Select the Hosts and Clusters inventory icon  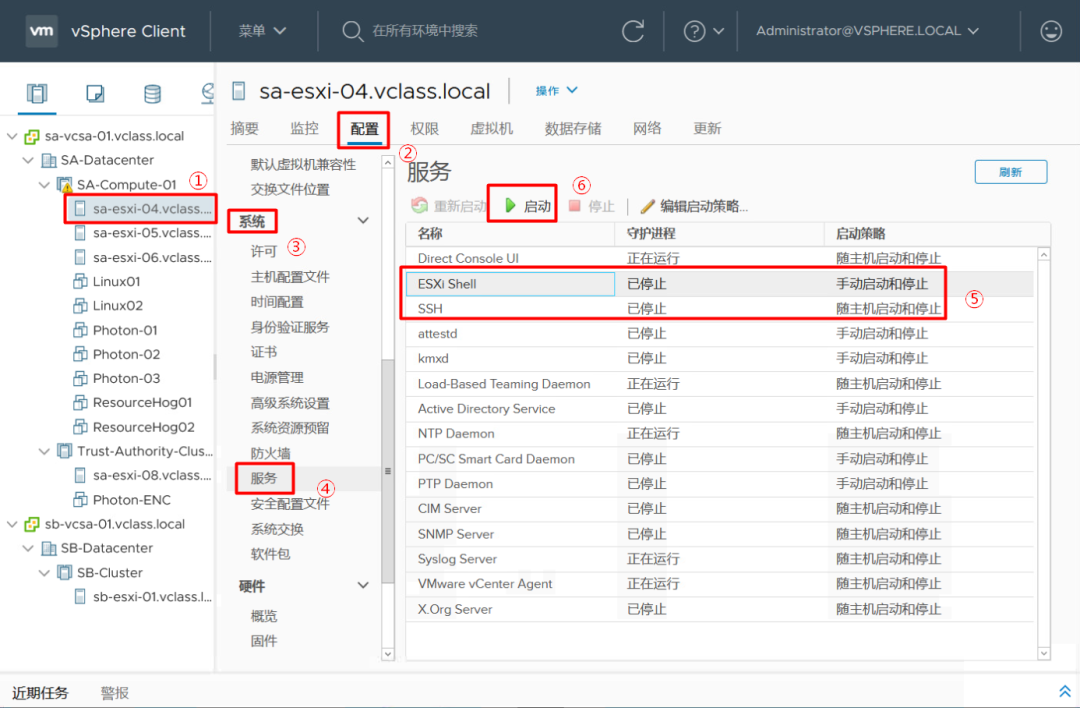point(39,93)
